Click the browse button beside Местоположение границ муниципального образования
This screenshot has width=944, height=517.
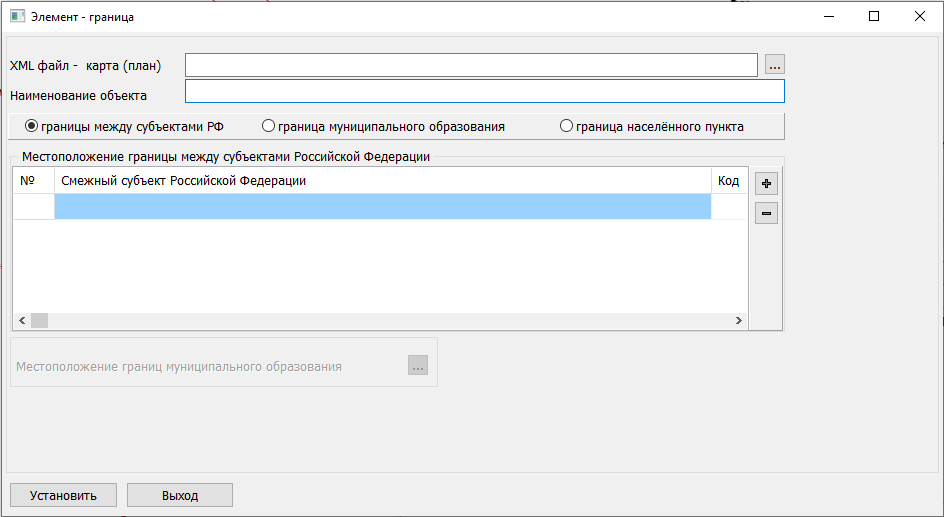coord(418,366)
